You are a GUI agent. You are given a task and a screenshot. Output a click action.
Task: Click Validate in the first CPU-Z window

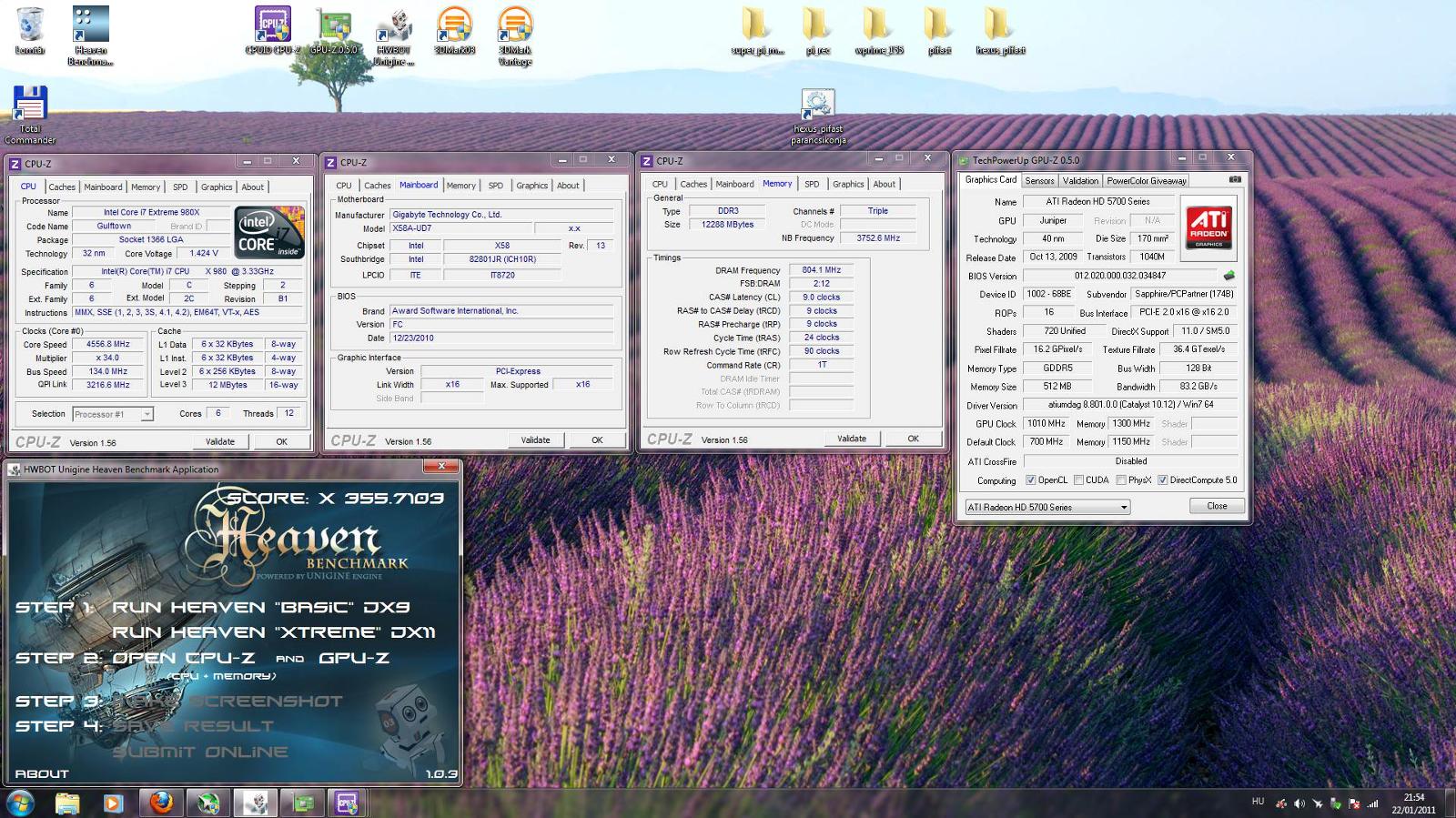(x=219, y=441)
